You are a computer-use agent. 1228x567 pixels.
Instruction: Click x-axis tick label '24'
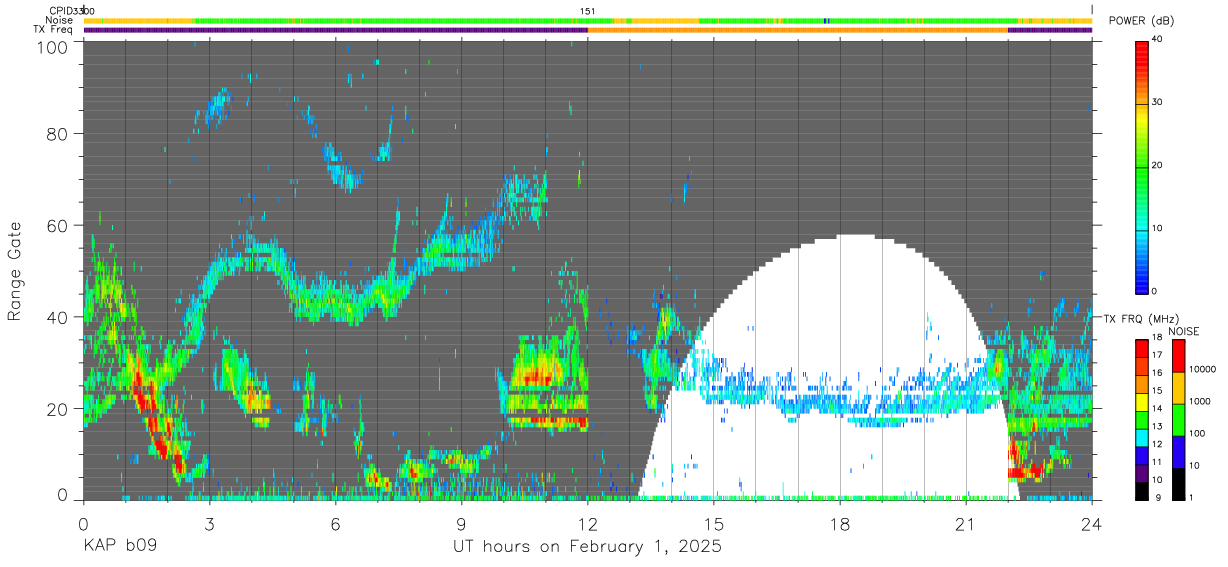click(1092, 524)
